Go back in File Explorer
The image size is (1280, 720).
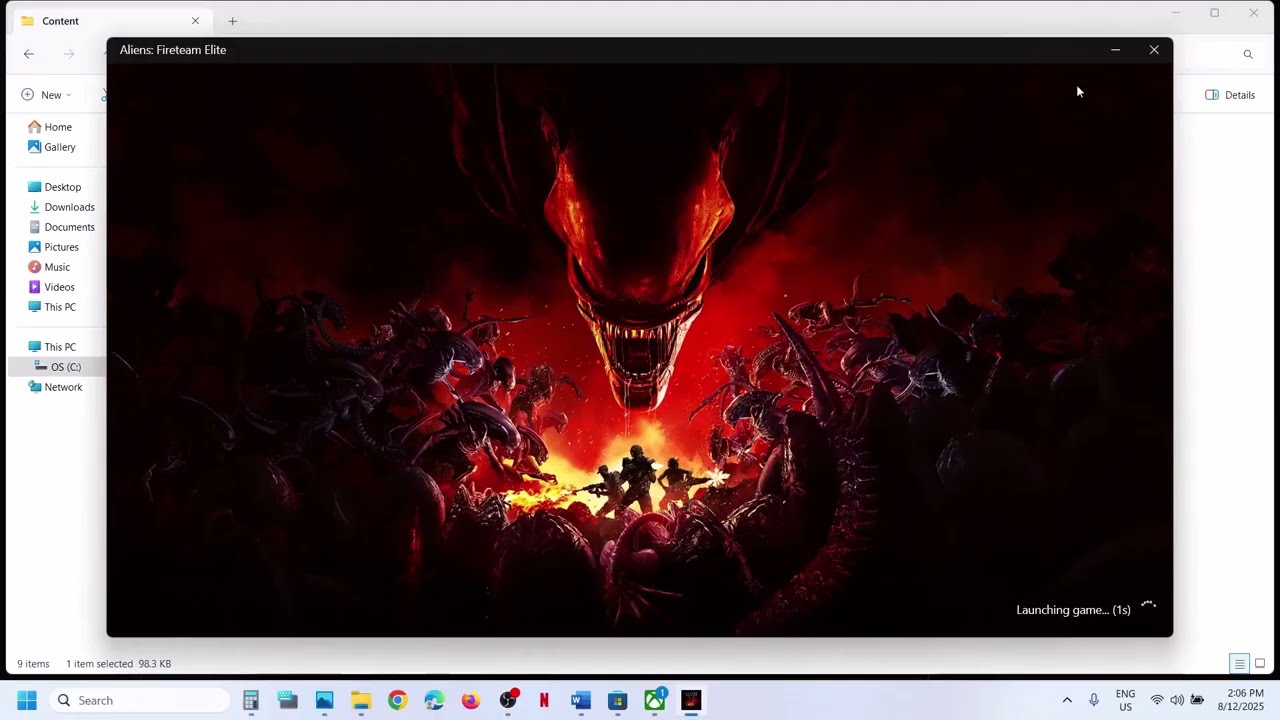click(29, 54)
